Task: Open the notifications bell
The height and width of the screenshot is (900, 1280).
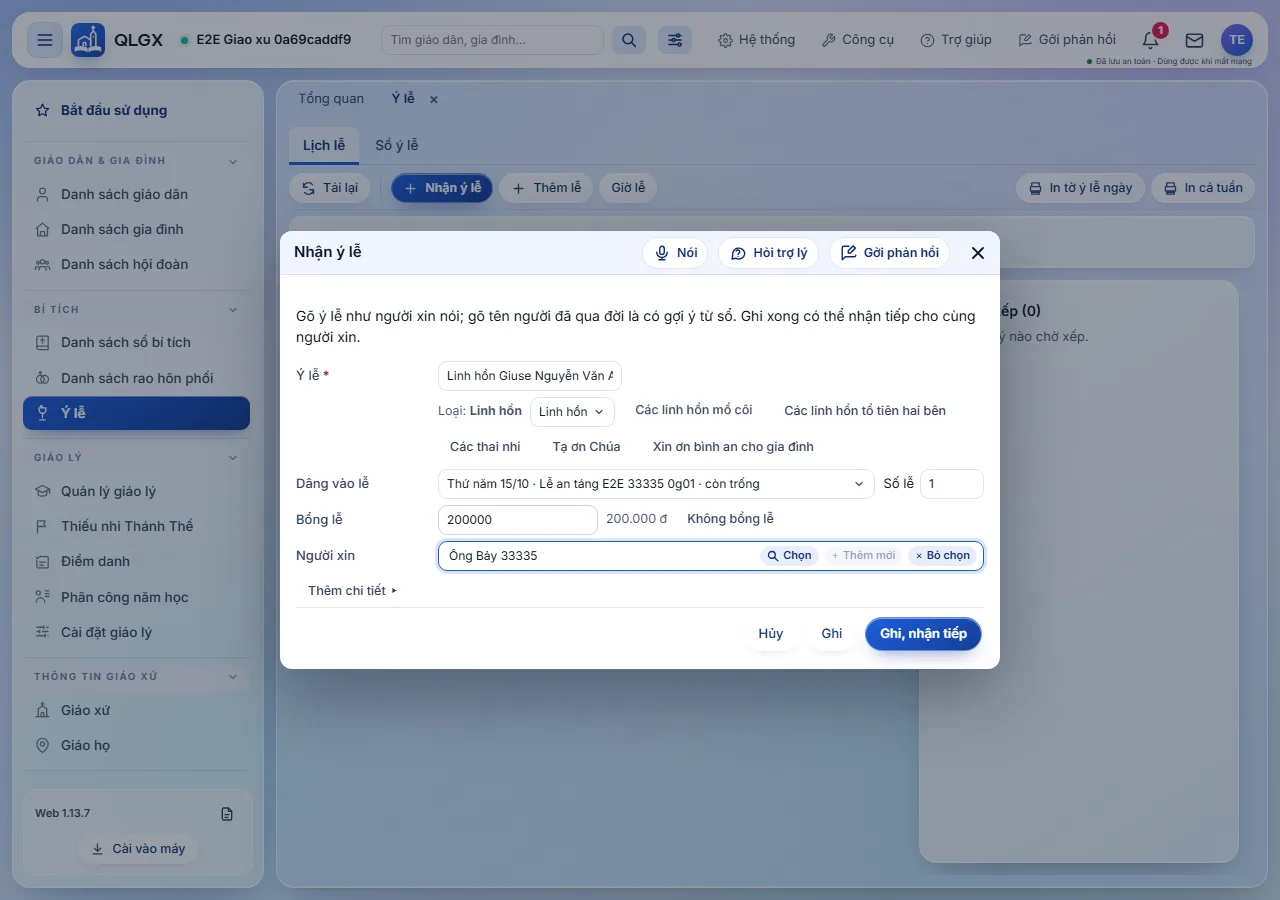Action: point(1151,40)
